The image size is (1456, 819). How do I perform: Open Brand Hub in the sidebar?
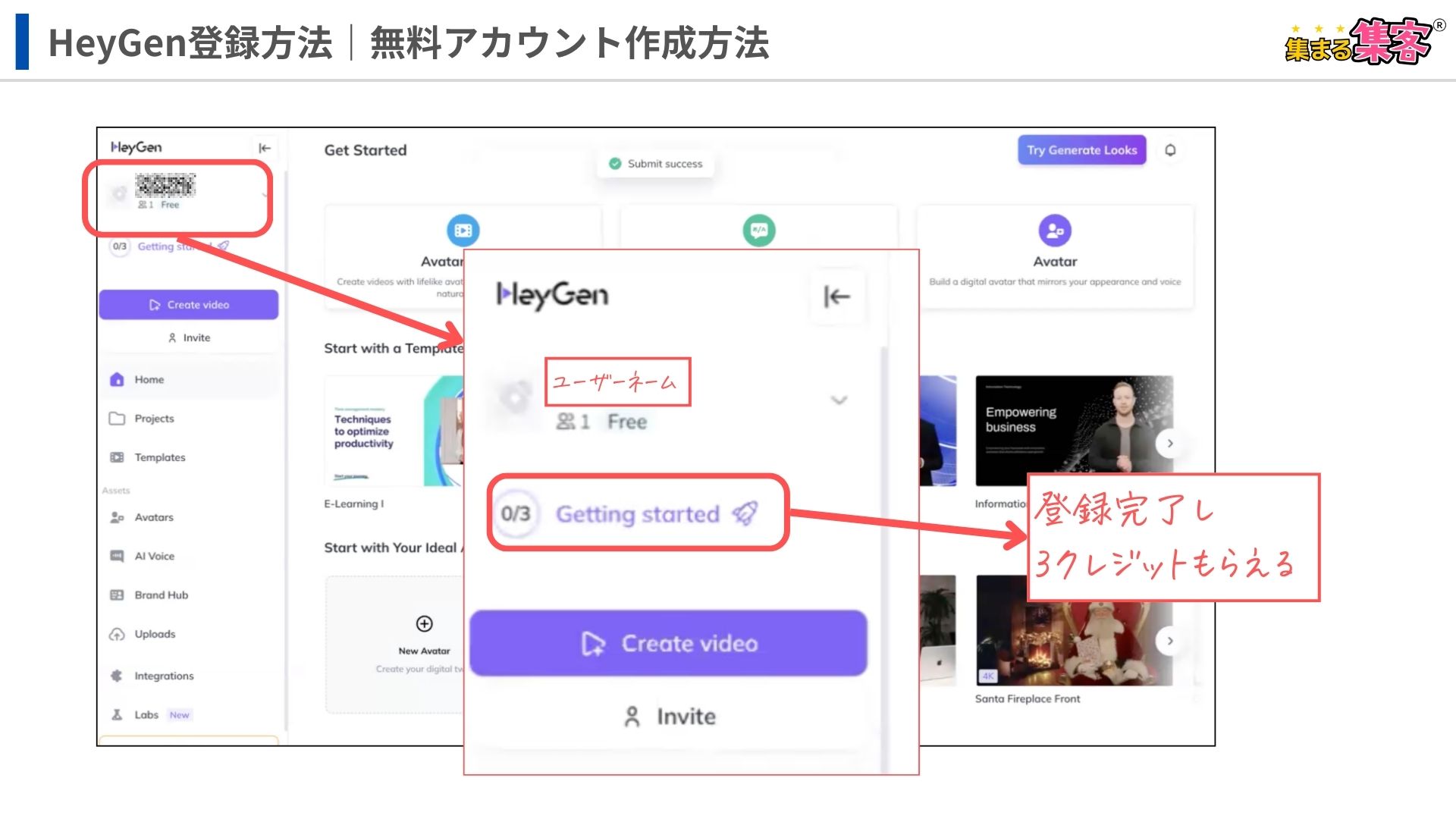pos(190,595)
